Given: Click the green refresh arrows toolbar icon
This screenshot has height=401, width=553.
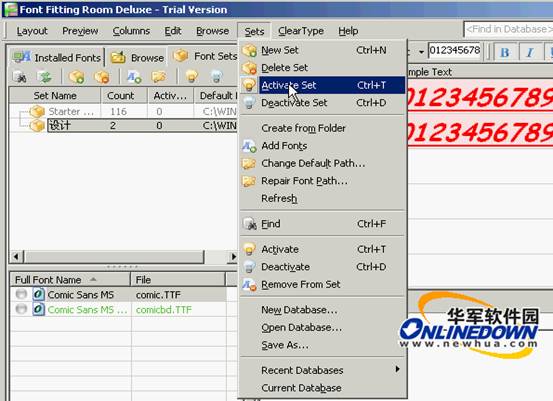Looking at the screenshot, I should [x=45, y=77].
